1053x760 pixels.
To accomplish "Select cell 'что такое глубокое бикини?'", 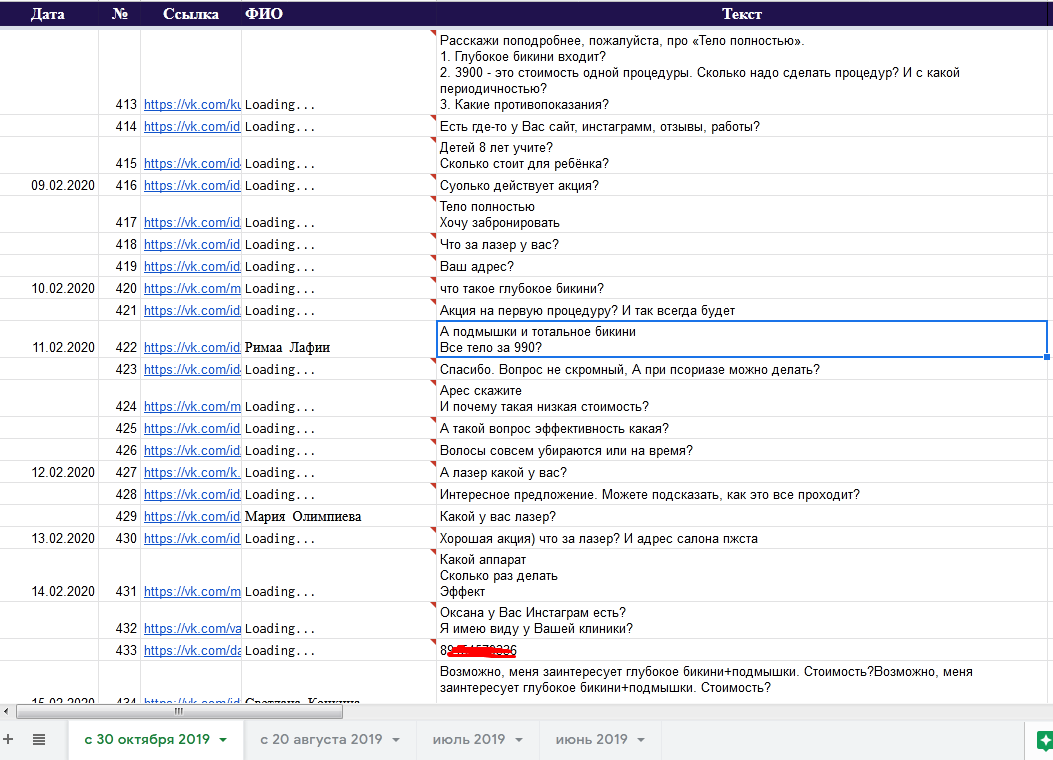I will click(742, 289).
